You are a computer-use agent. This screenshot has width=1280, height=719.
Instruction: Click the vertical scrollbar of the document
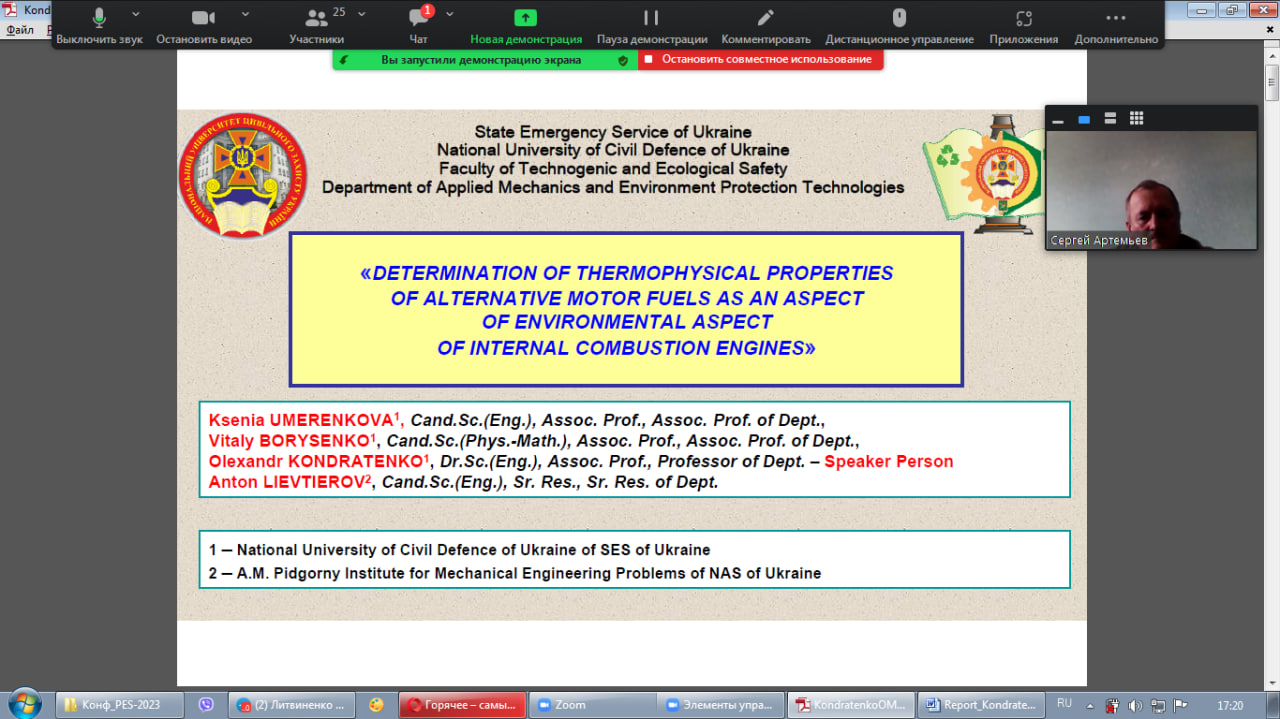[x=1271, y=300]
